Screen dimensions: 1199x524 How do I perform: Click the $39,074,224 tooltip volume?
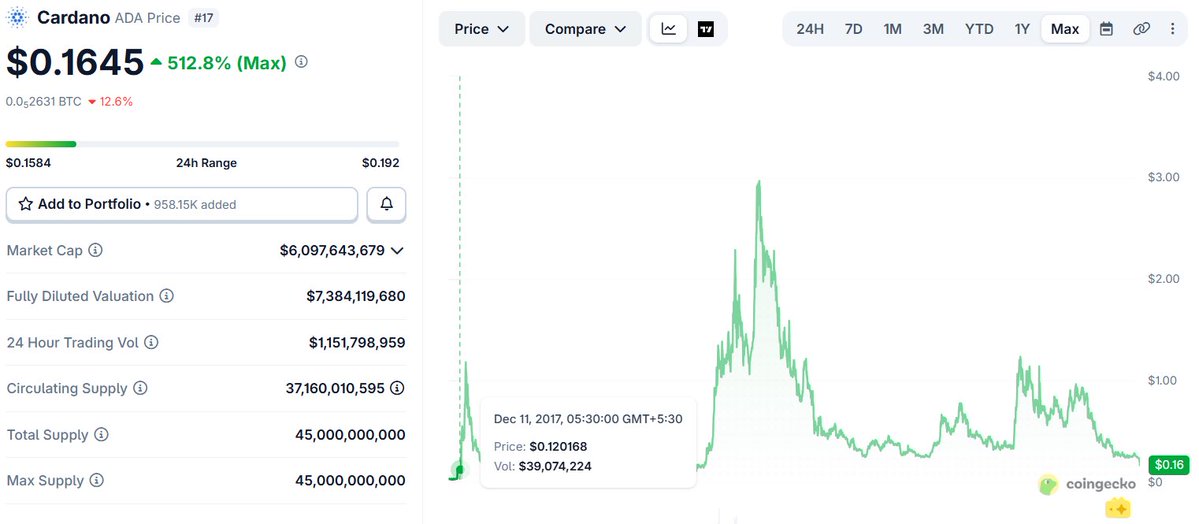pyautogui.click(x=555, y=466)
